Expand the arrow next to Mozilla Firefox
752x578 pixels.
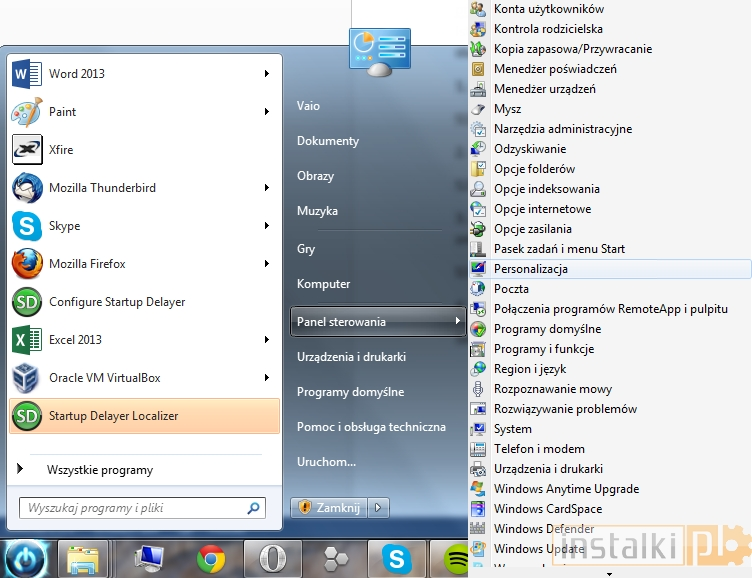267,264
